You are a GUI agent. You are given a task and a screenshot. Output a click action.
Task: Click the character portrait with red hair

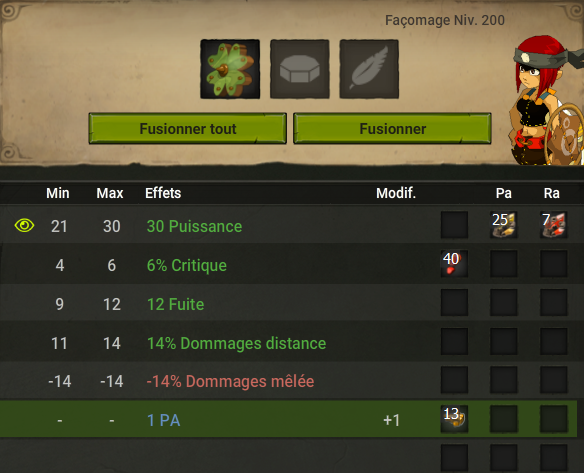(547, 101)
